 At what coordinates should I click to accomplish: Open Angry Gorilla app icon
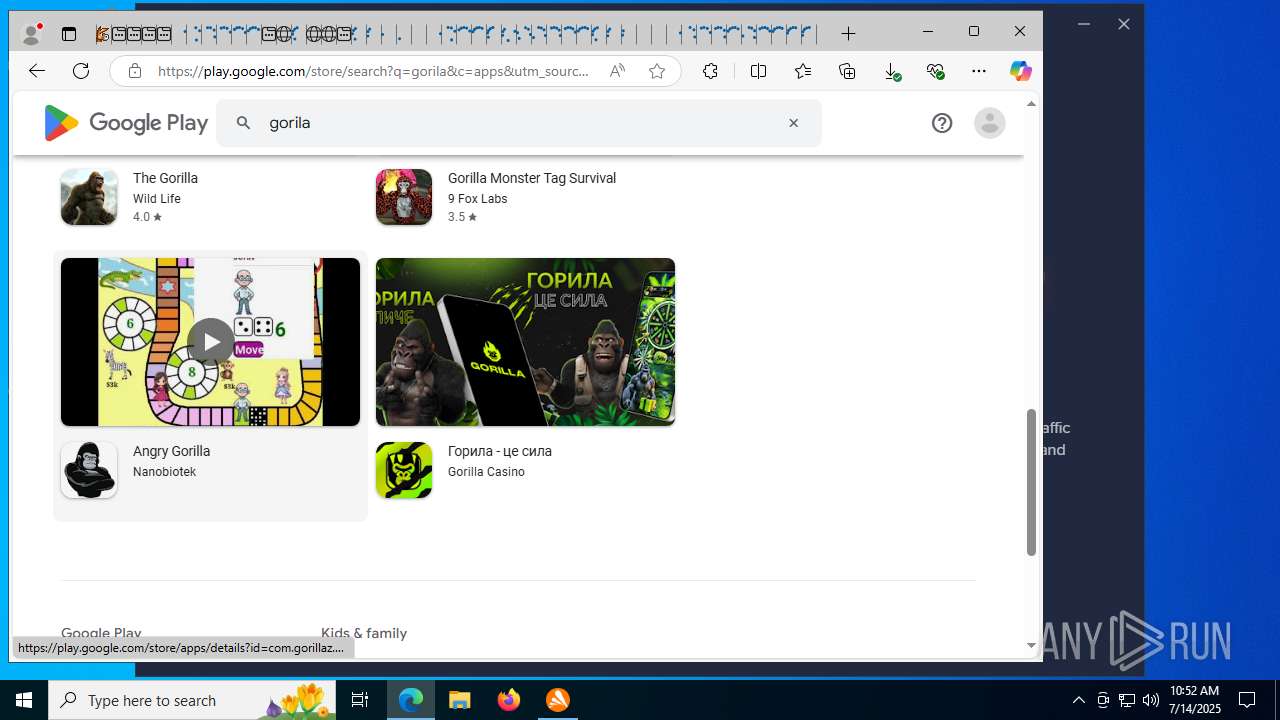[89, 470]
